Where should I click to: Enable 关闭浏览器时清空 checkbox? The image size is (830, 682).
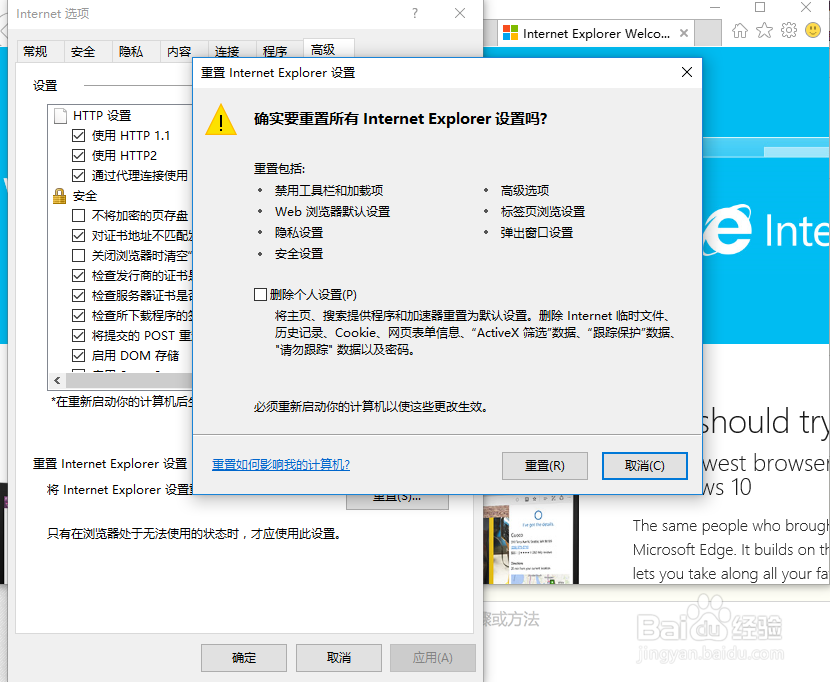[x=78, y=256]
